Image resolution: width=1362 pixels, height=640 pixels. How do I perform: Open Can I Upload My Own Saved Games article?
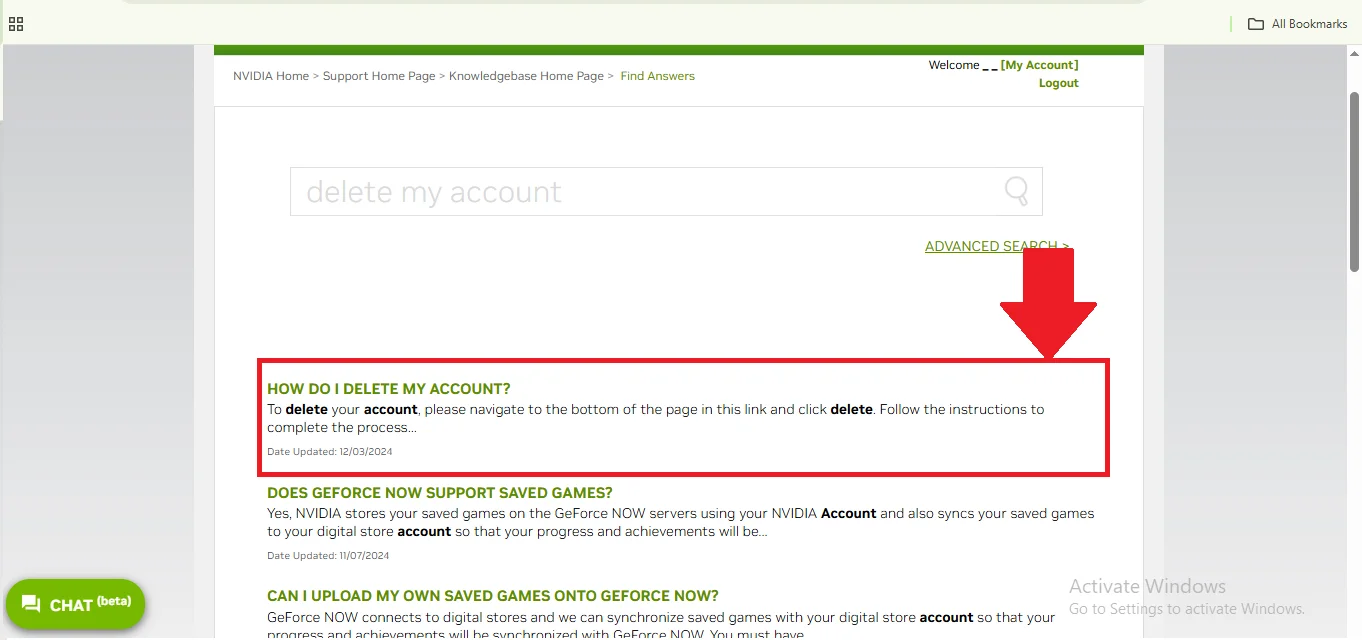click(x=493, y=596)
